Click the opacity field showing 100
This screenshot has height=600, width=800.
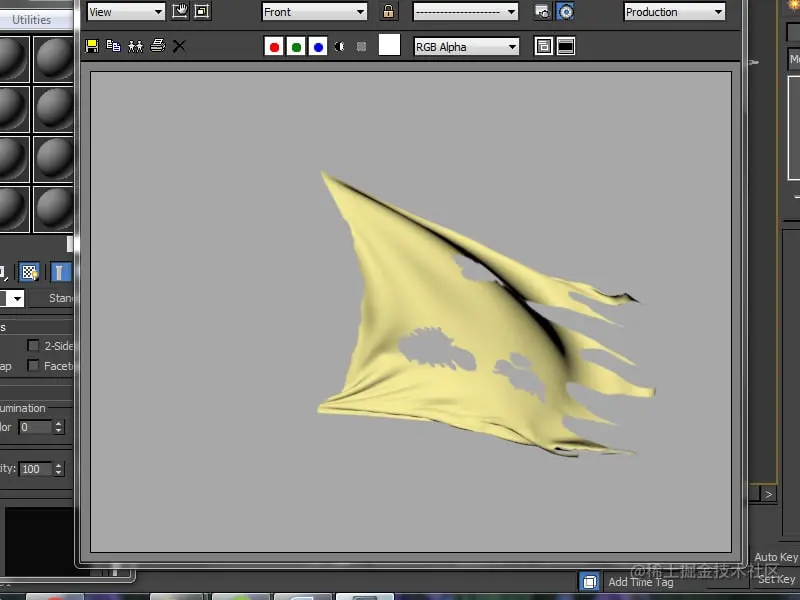pos(35,469)
